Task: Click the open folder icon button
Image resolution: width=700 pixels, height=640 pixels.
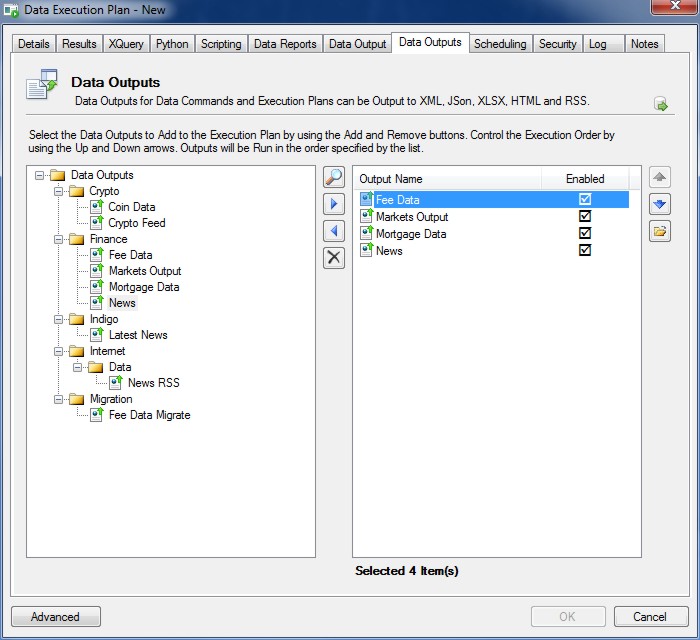Action: point(659,231)
